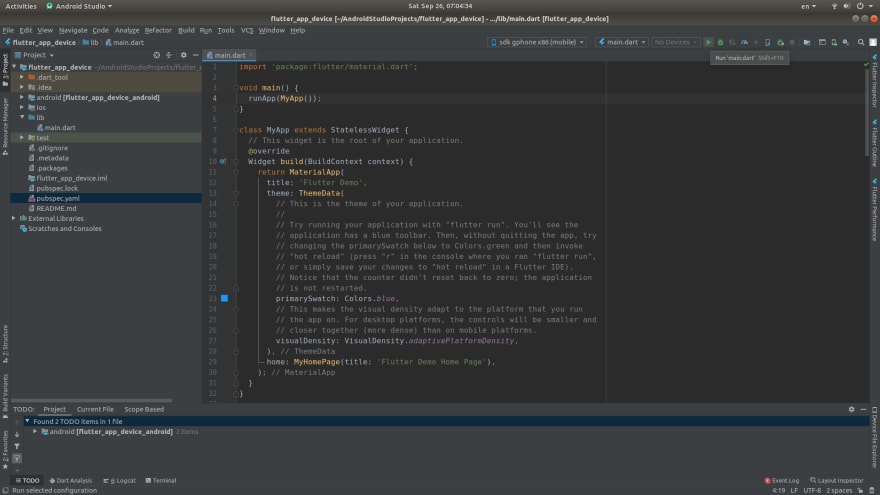Open the Tools menu
The width and height of the screenshot is (880, 495).
point(226,30)
